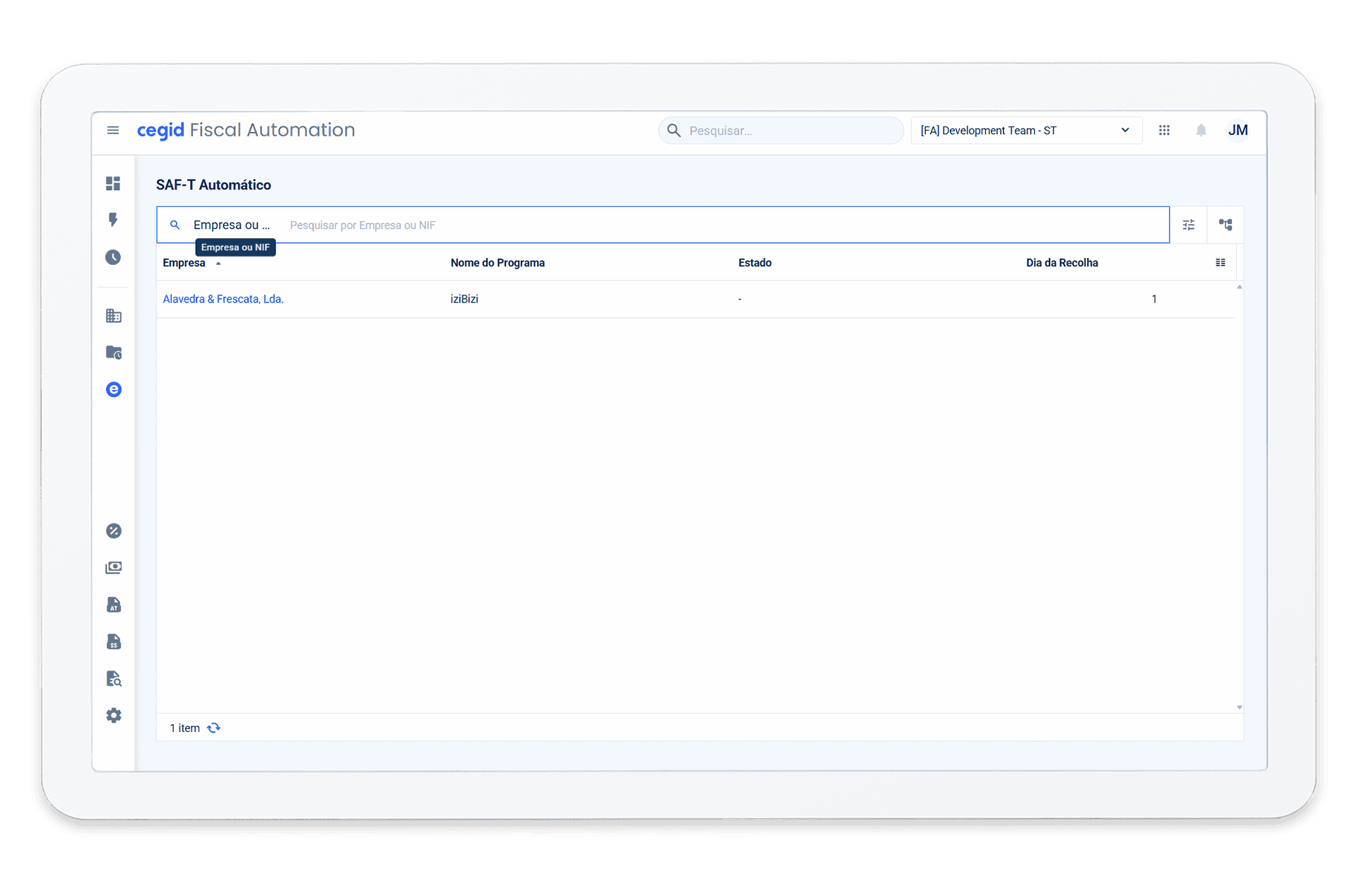Open the percent badge sidebar icon
Image resolution: width=1357 pixels, height=896 pixels.
tap(113, 531)
